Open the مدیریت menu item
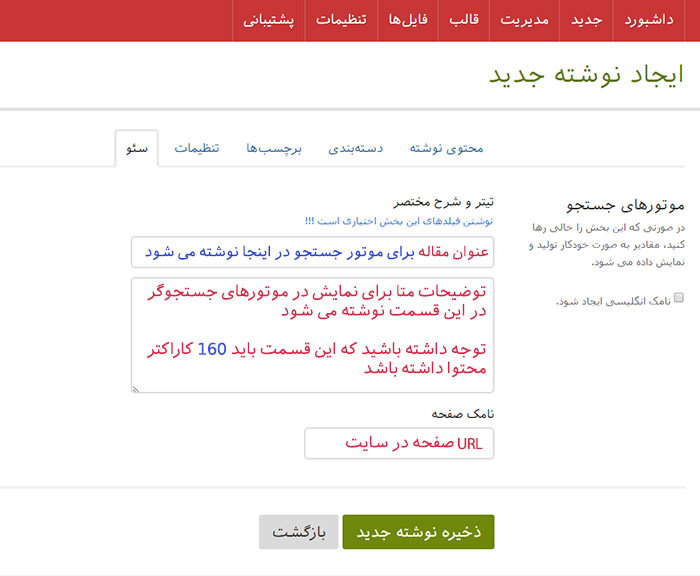 tap(525, 20)
